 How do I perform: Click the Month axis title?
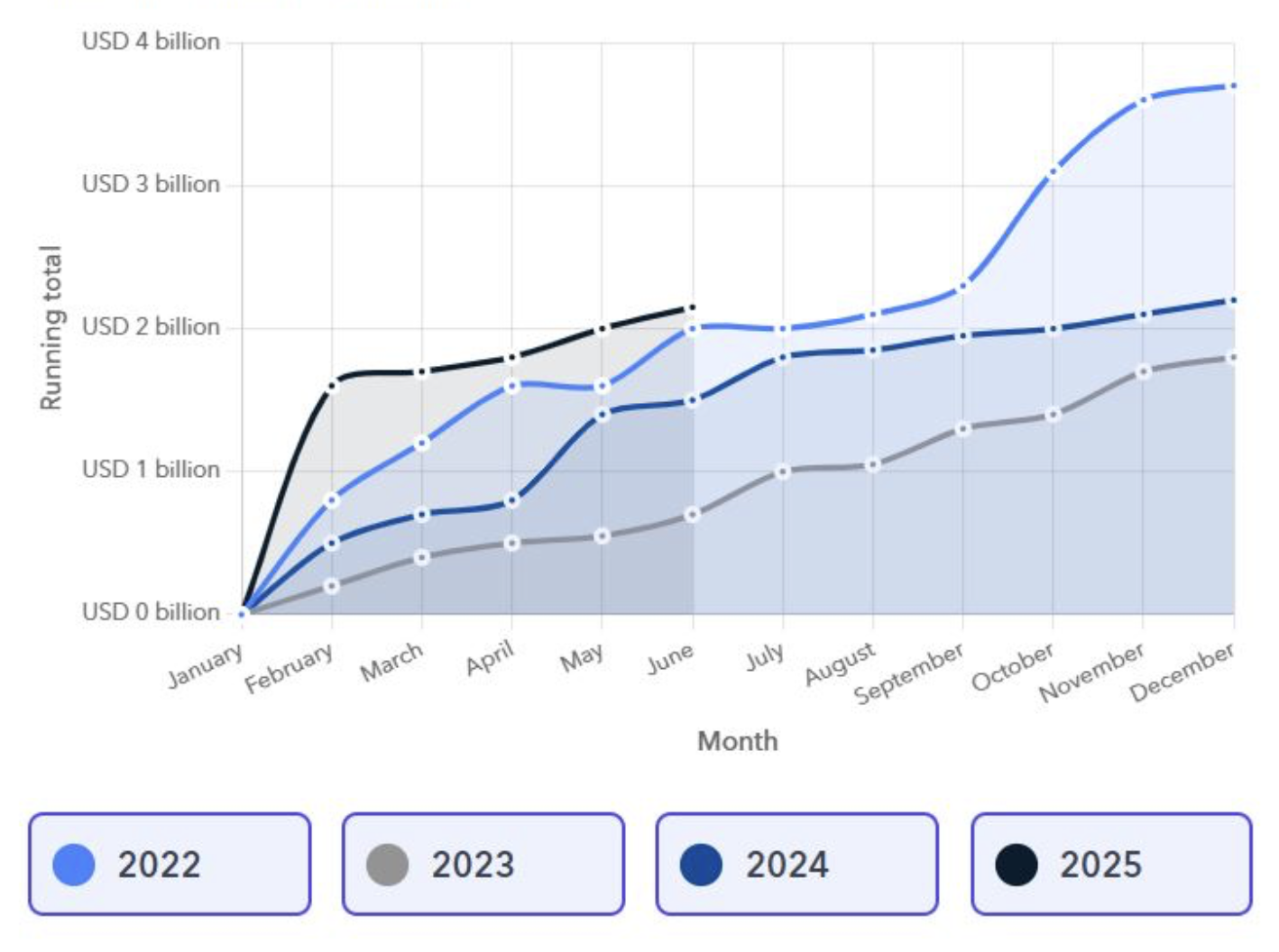[738, 741]
